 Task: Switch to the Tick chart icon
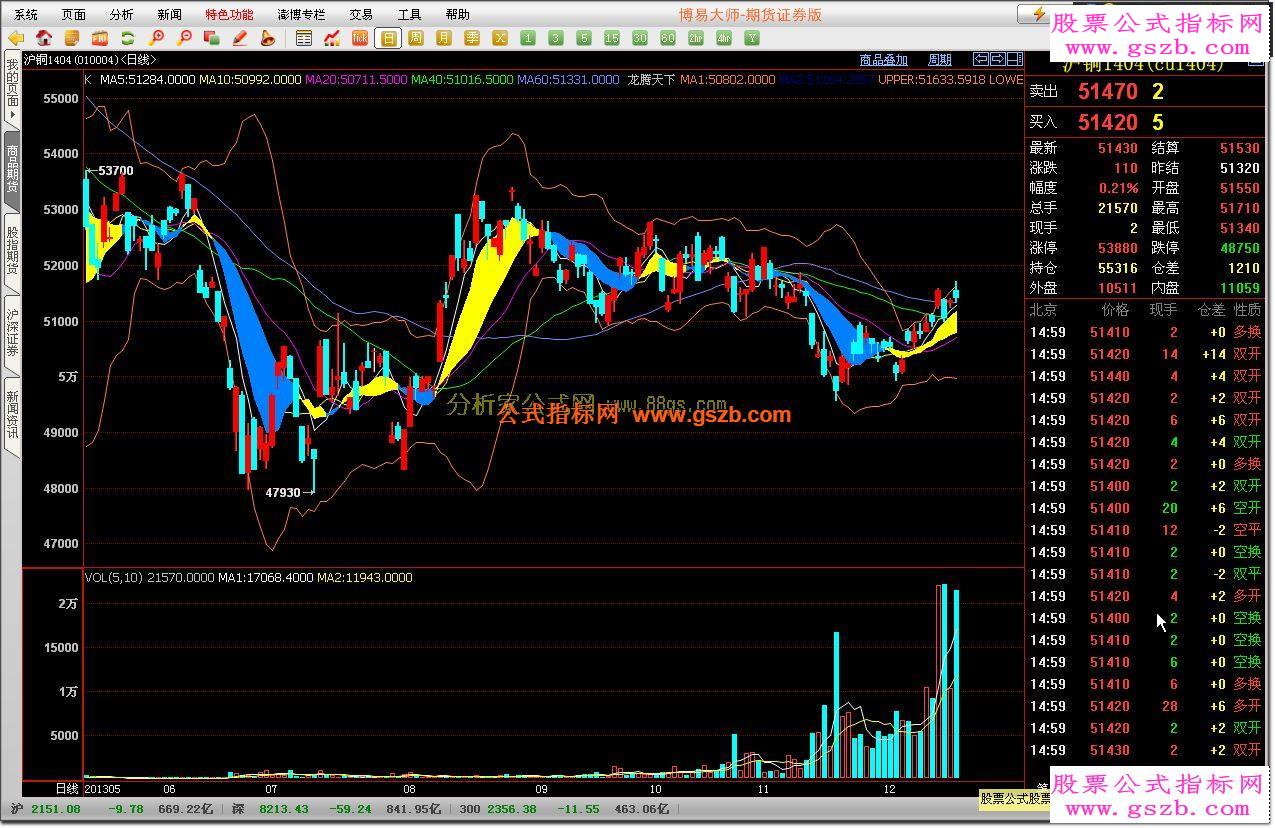click(360, 38)
